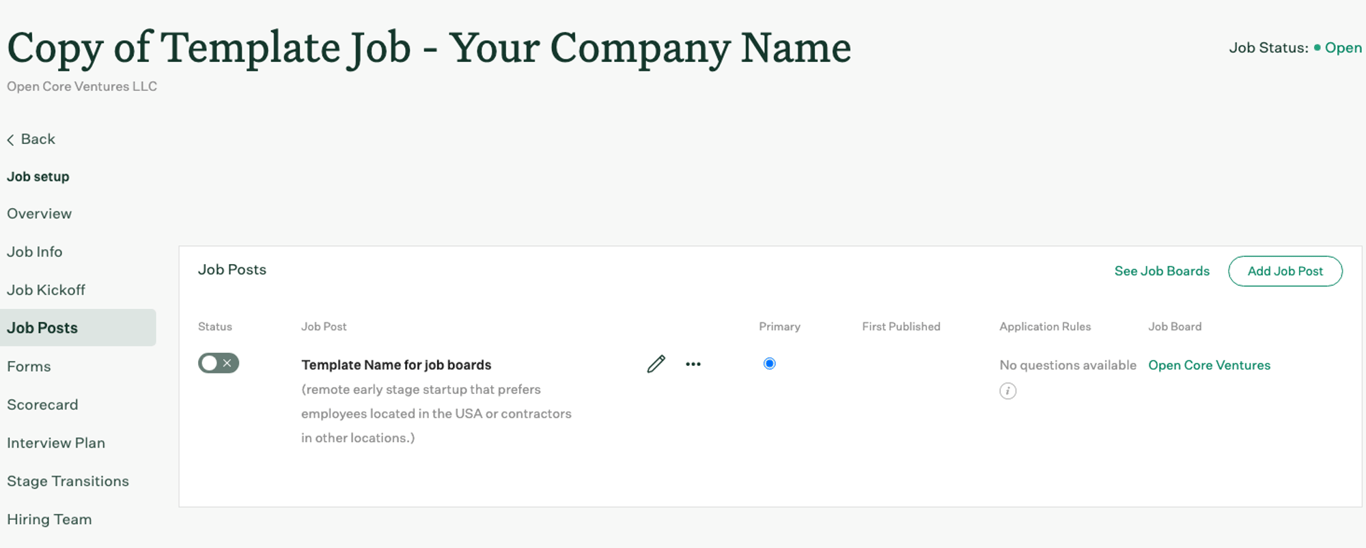Open the See Job Boards link

point(1162,271)
